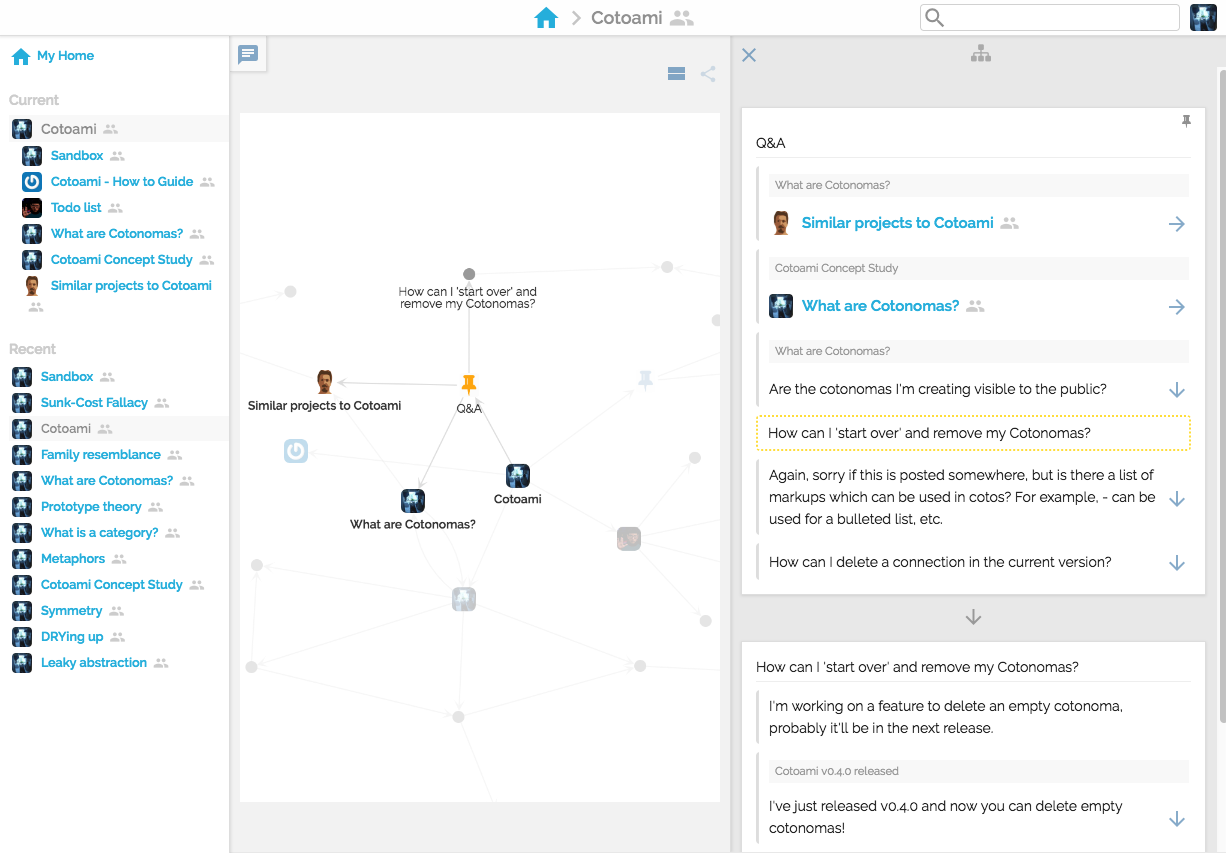The height and width of the screenshot is (853, 1226).
Task: Click Cotoami header shared-users icon
Action: (681, 18)
